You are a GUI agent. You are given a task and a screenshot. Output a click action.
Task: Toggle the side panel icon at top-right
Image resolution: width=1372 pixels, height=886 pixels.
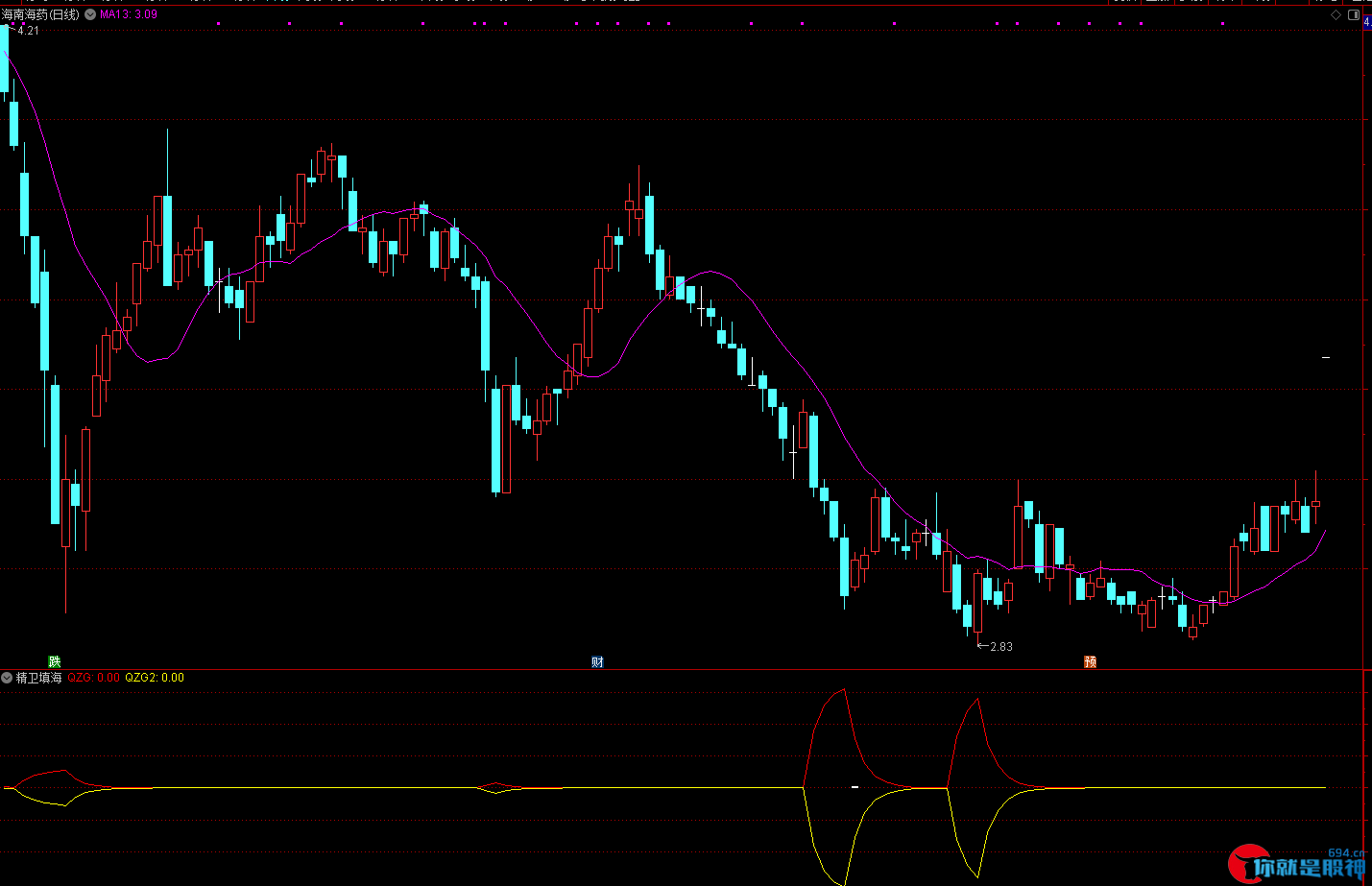click(1354, 15)
